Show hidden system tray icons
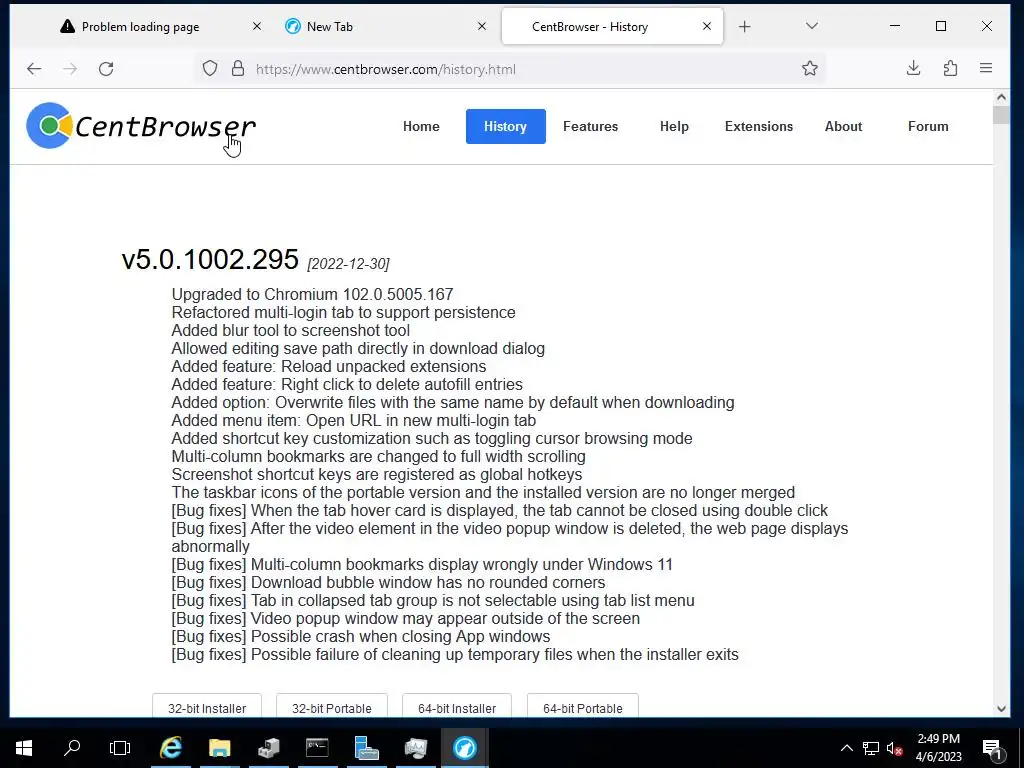Viewport: 1024px width, 768px height. coord(846,748)
